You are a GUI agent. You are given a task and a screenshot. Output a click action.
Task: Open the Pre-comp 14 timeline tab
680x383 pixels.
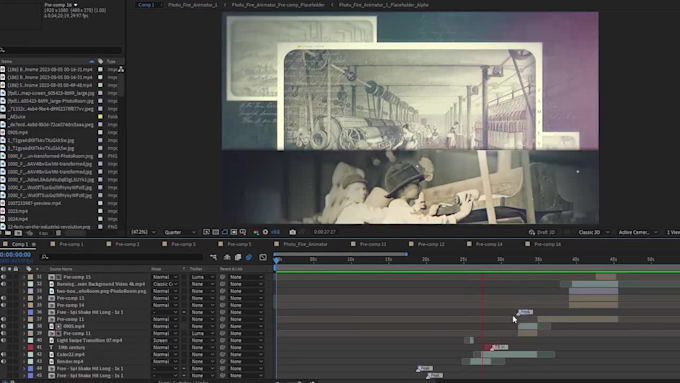489,244
